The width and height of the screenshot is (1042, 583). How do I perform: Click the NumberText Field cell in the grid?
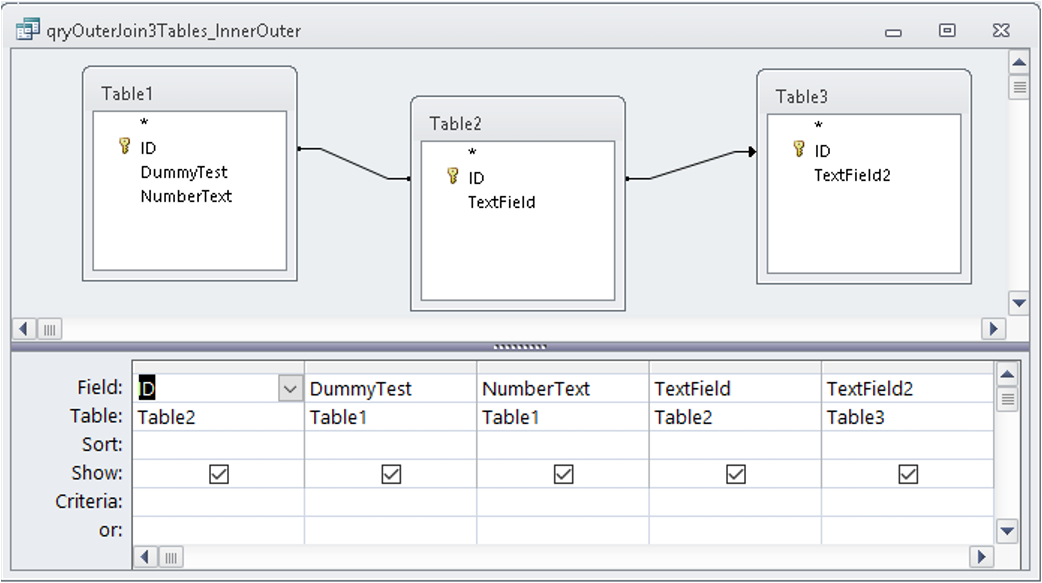pyautogui.click(x=563, y=389)
